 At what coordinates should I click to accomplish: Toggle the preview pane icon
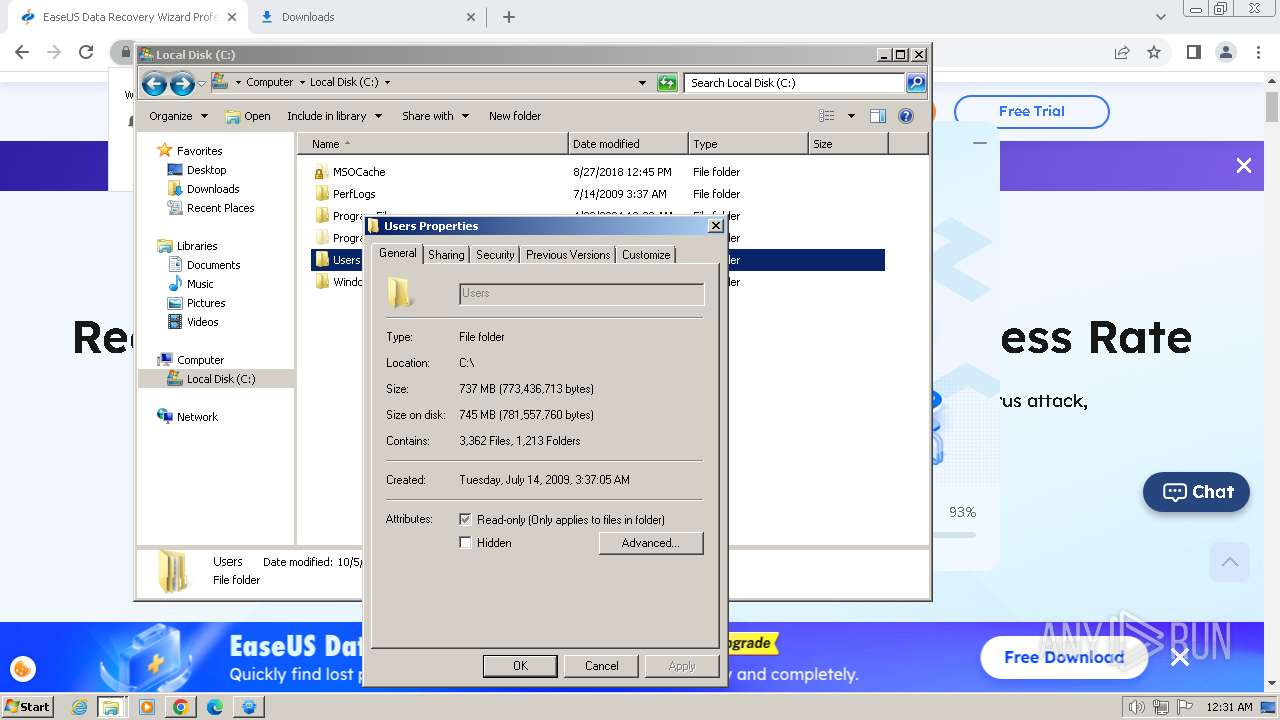[x=878, y=116]
